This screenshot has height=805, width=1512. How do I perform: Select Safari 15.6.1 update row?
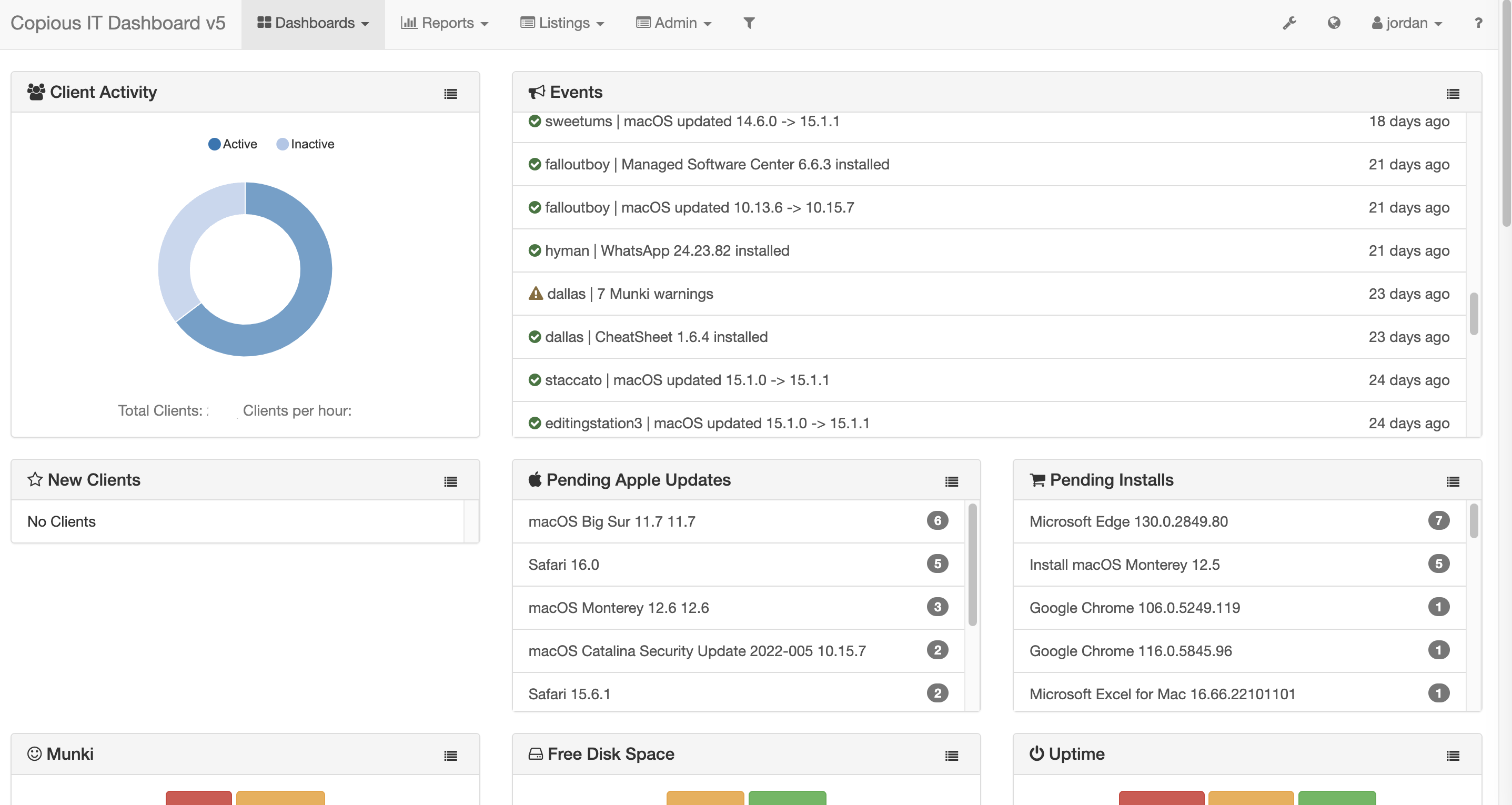[x=739, y=692]
